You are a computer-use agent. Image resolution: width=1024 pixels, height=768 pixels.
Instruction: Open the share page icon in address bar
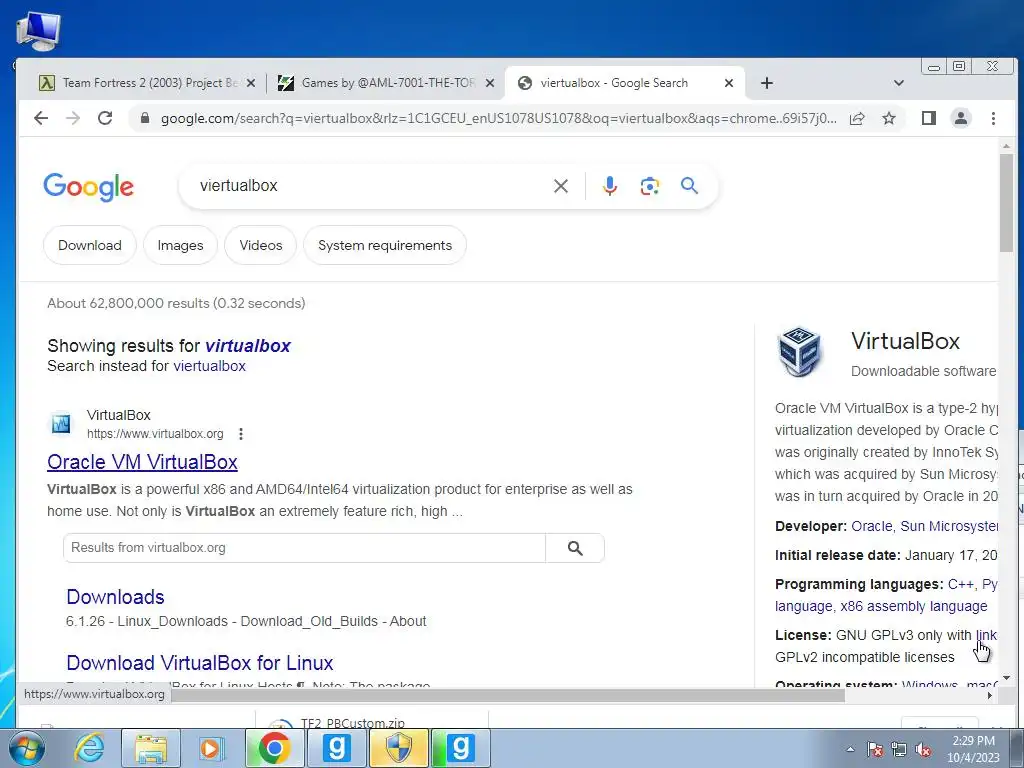(x=857, y=118)
